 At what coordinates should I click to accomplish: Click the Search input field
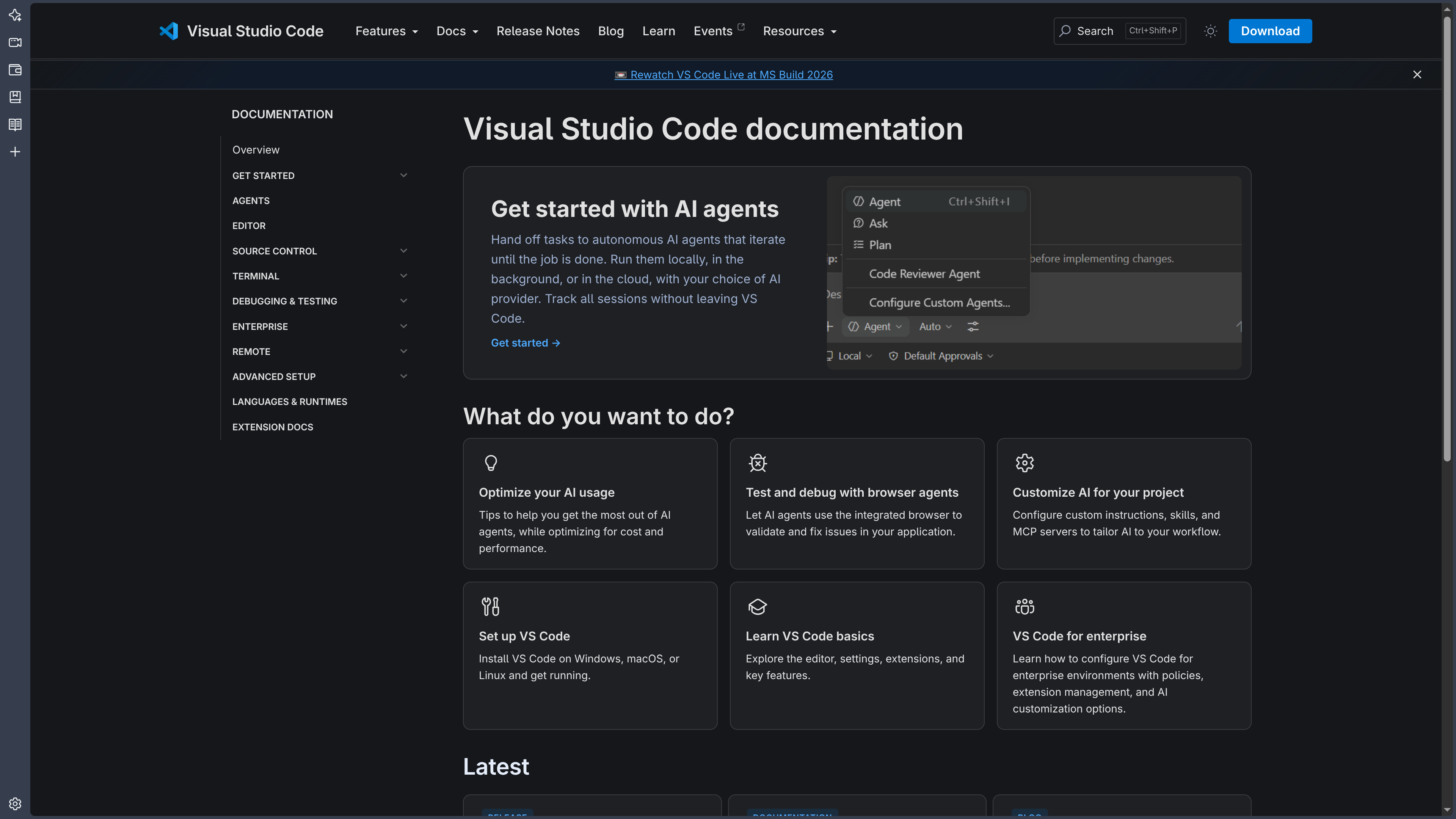1120,31
